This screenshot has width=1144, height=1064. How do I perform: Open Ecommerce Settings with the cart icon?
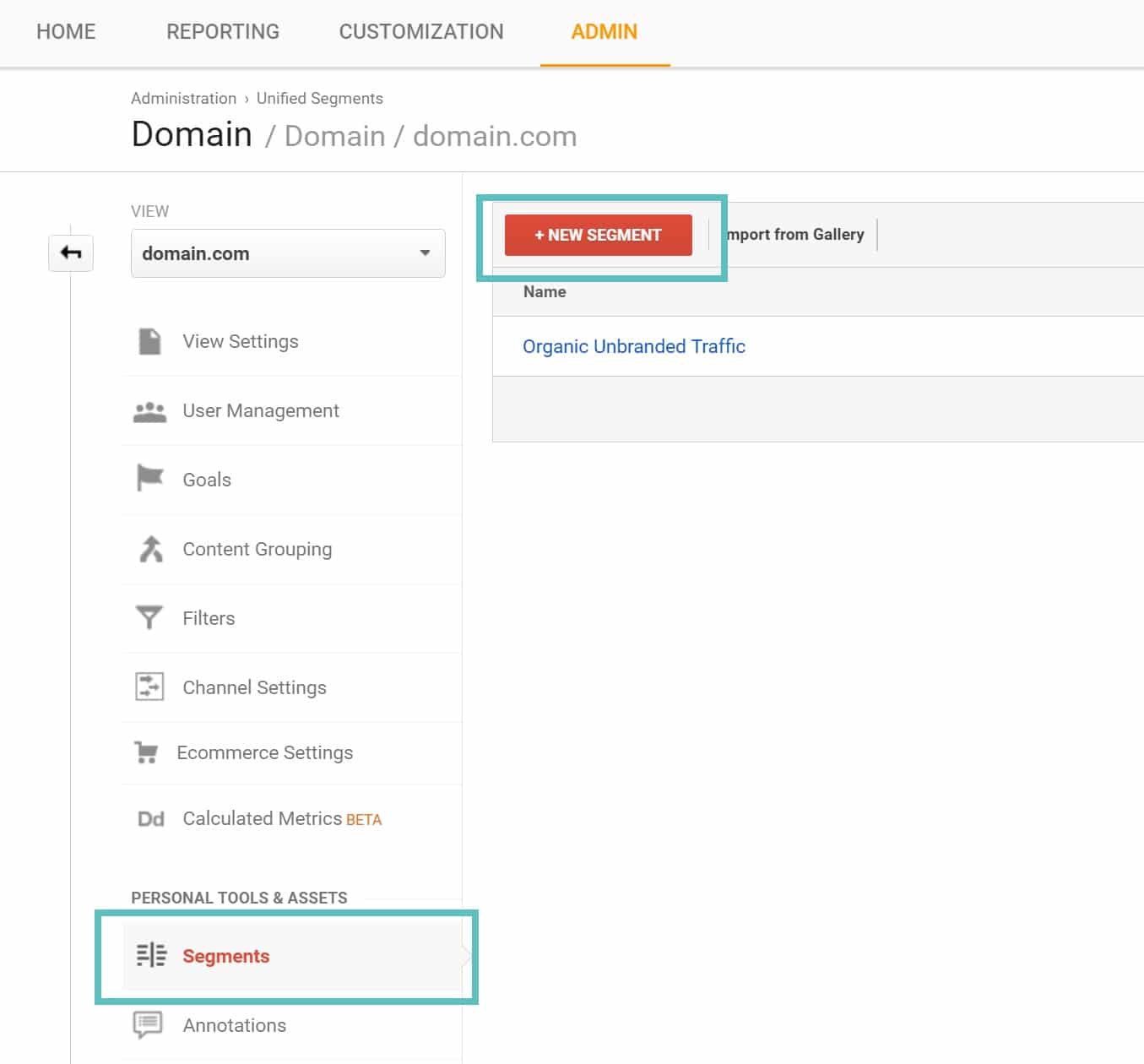[x=149, y=752]
